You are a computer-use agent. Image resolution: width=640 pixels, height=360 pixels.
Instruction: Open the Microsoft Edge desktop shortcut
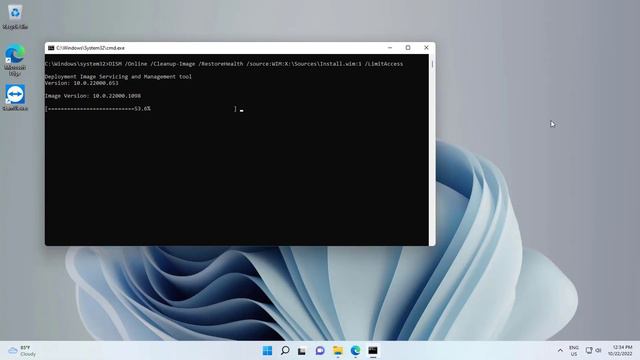(x=15, y=60)
